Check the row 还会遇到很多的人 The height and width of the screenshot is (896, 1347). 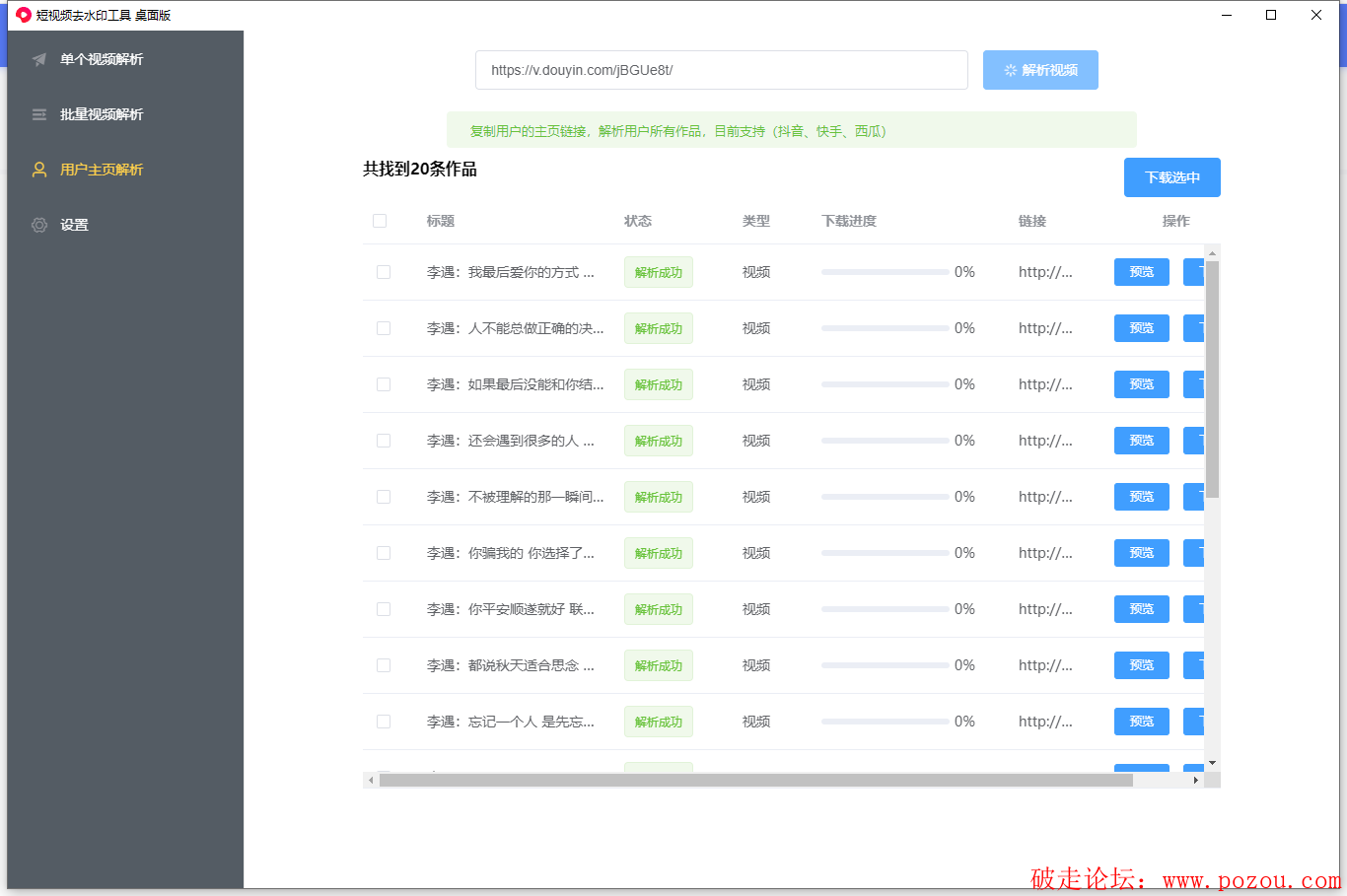coord(384,441)
